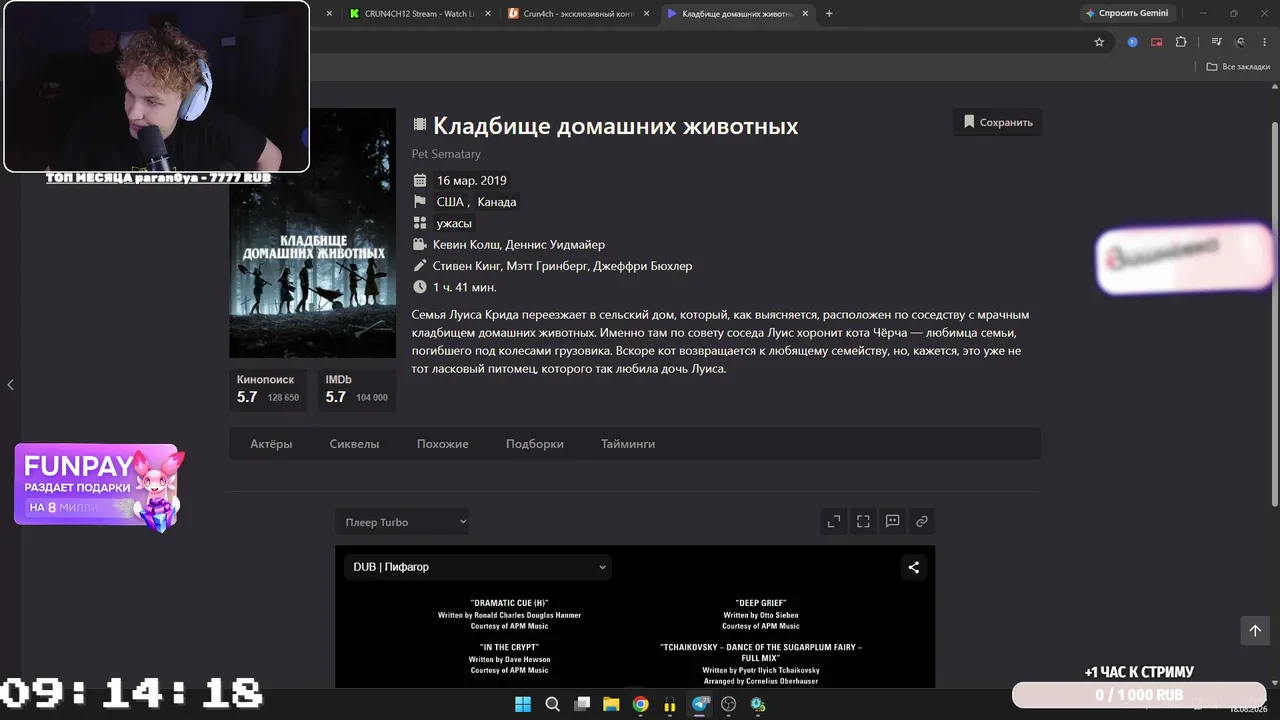The height and width of the screenshot is (720, 1280).
Task: Click the Кладбище домашних животных heading
Action: [616, 126]
